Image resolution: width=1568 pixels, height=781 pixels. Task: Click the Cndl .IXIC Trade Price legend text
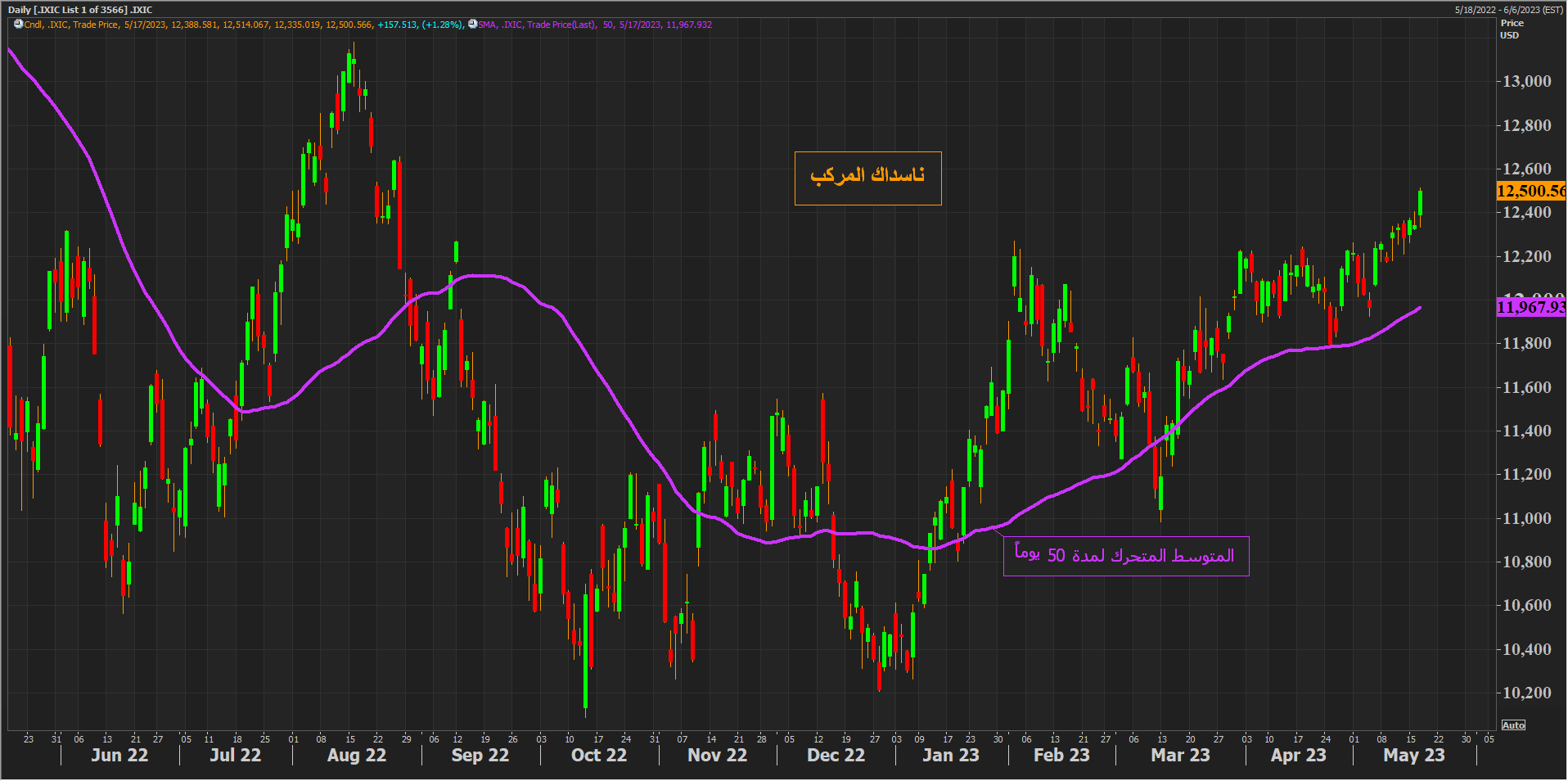71,25
